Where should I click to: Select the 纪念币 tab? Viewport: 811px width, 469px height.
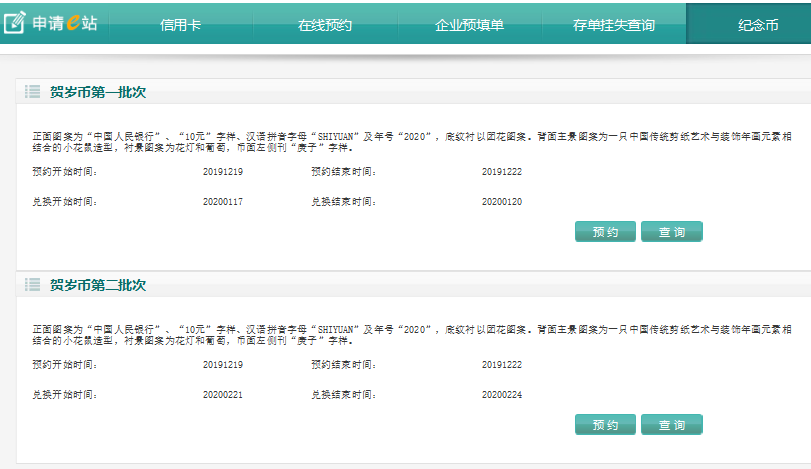point(757,25)
